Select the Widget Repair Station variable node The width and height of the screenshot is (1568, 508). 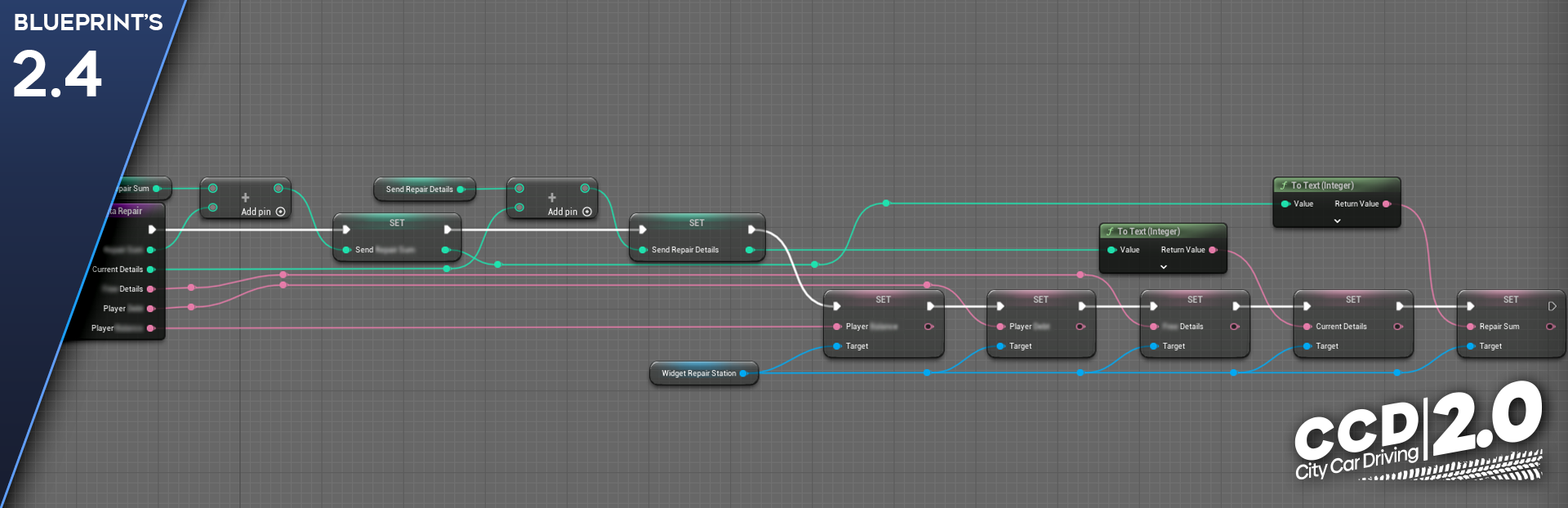pyautogui.click(x=698, y=373)
